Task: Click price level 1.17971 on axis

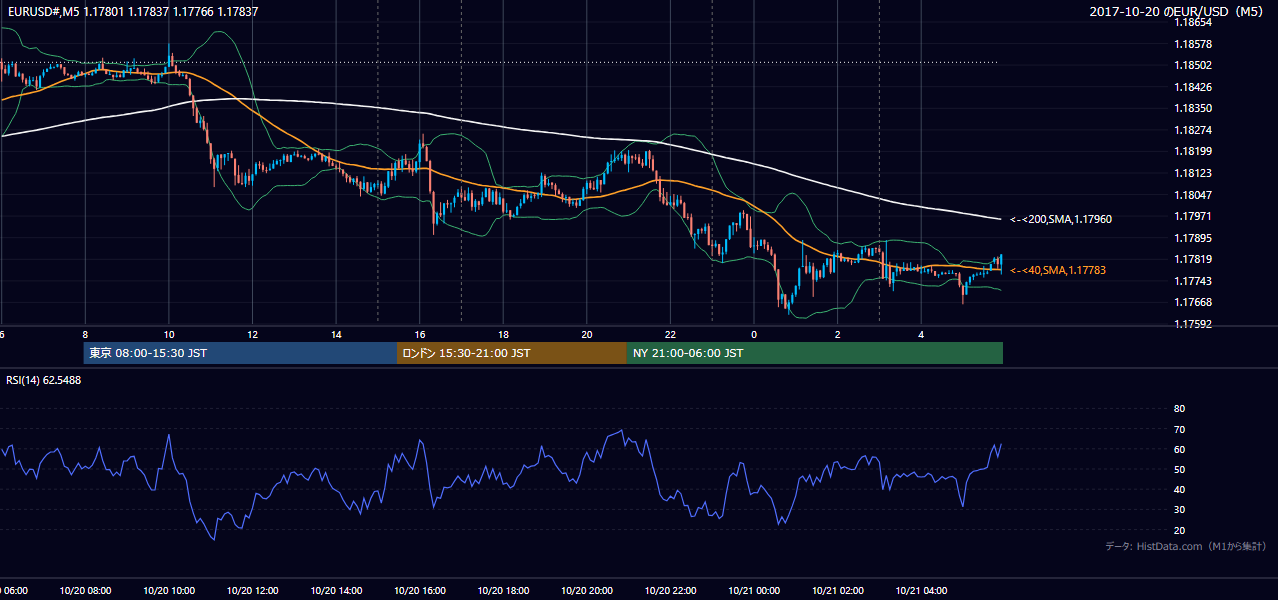Action: pyautogui.click(x=1192, y=217)
